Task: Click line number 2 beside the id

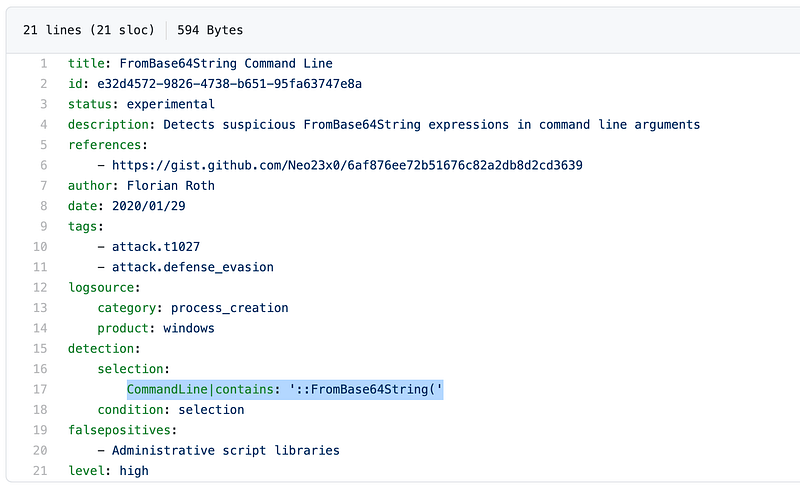Action: click(x=43, y=83)
